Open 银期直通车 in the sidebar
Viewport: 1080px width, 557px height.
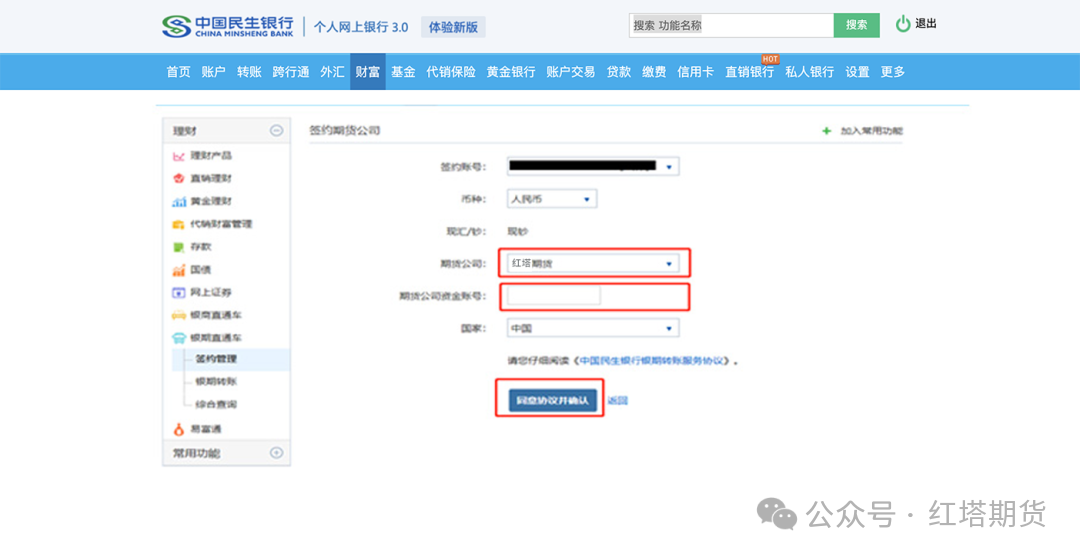[216, 338]
